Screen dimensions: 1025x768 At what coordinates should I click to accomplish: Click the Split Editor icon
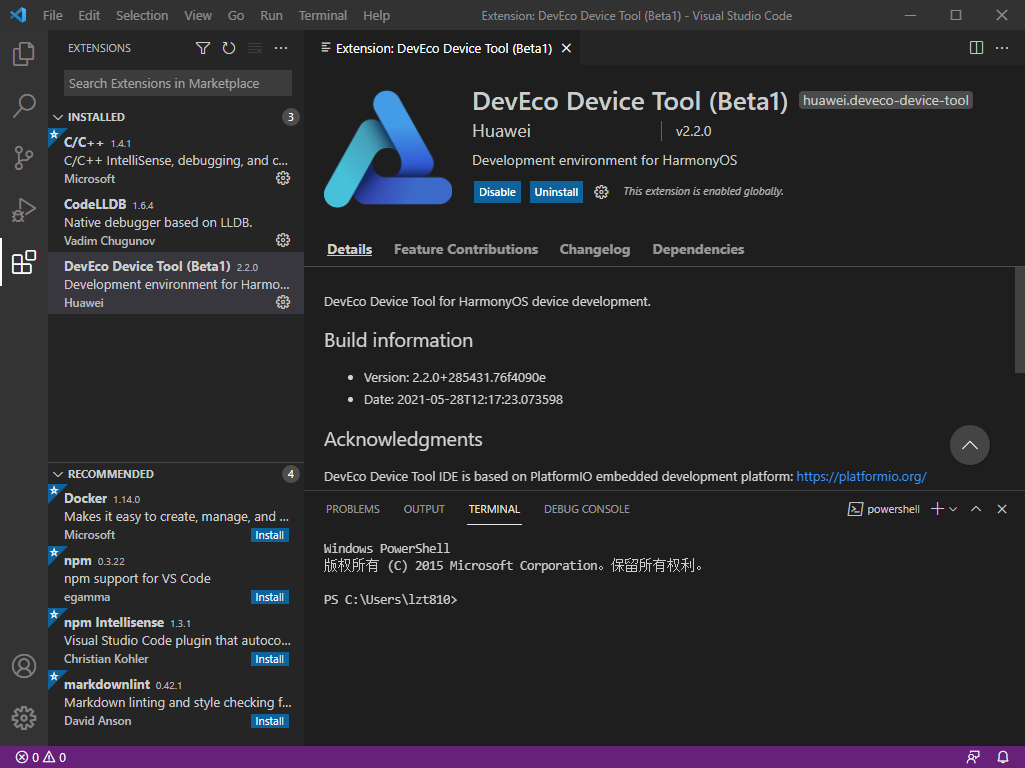[x=976, y=47]
